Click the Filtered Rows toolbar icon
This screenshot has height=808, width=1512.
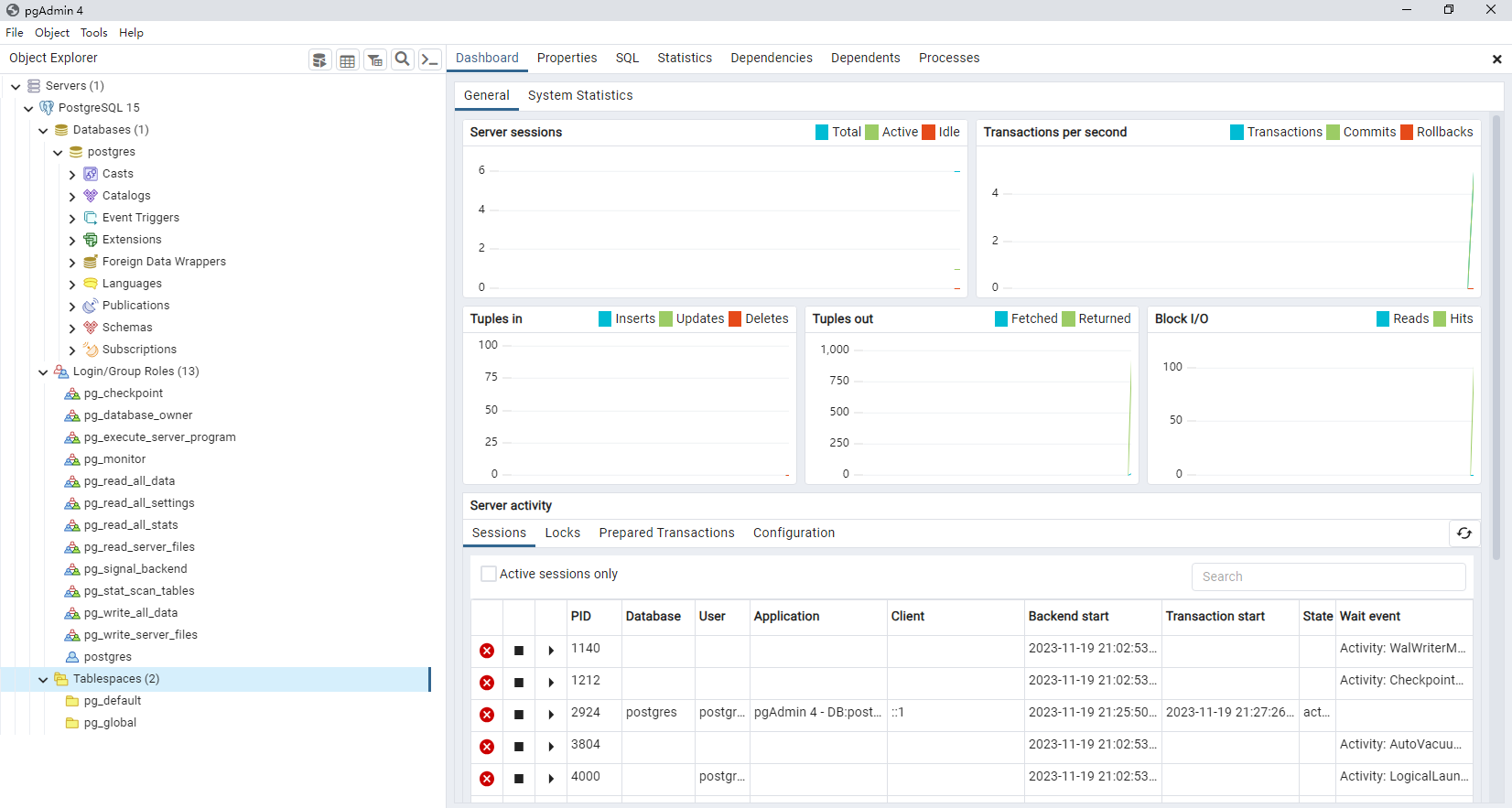click(x=374, y=60)
